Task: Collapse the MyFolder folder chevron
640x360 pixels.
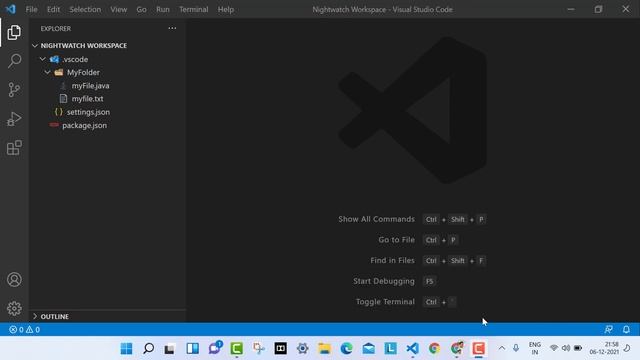Action: [x=48, y=72]
